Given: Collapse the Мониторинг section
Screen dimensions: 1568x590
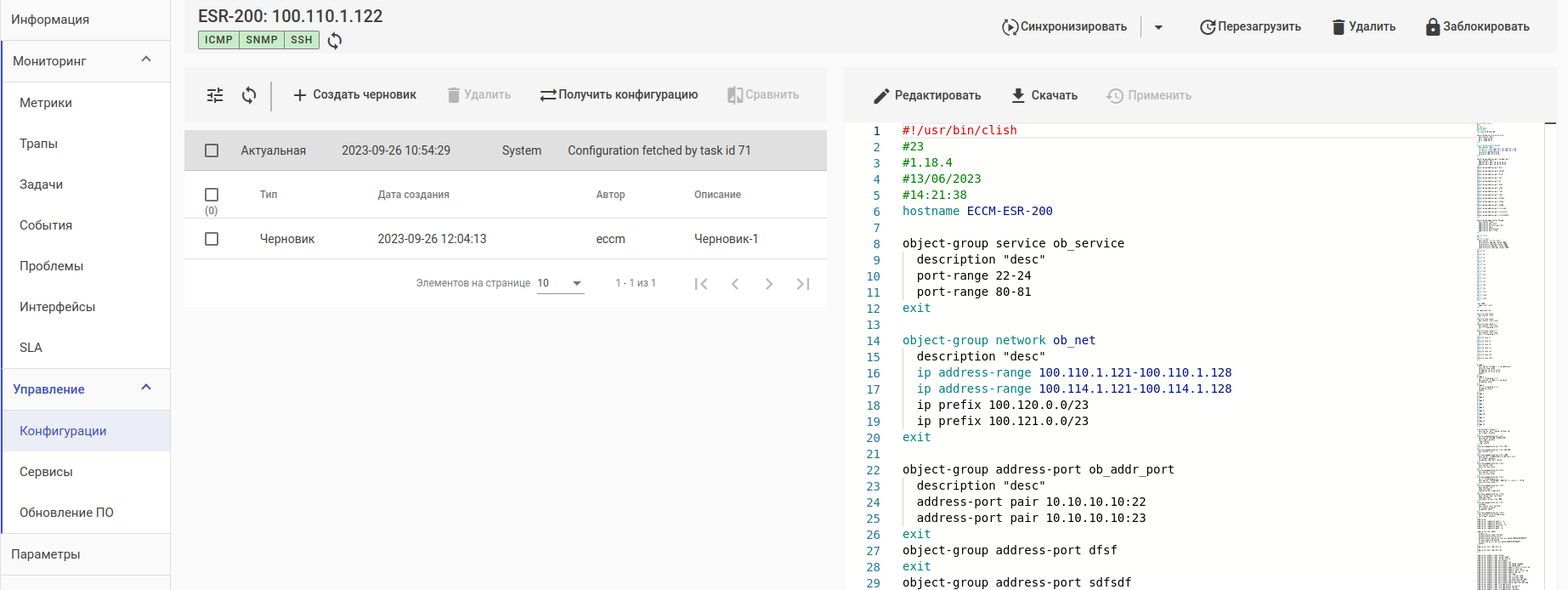Looking at the screenshot, I should [x=146, y=60].
